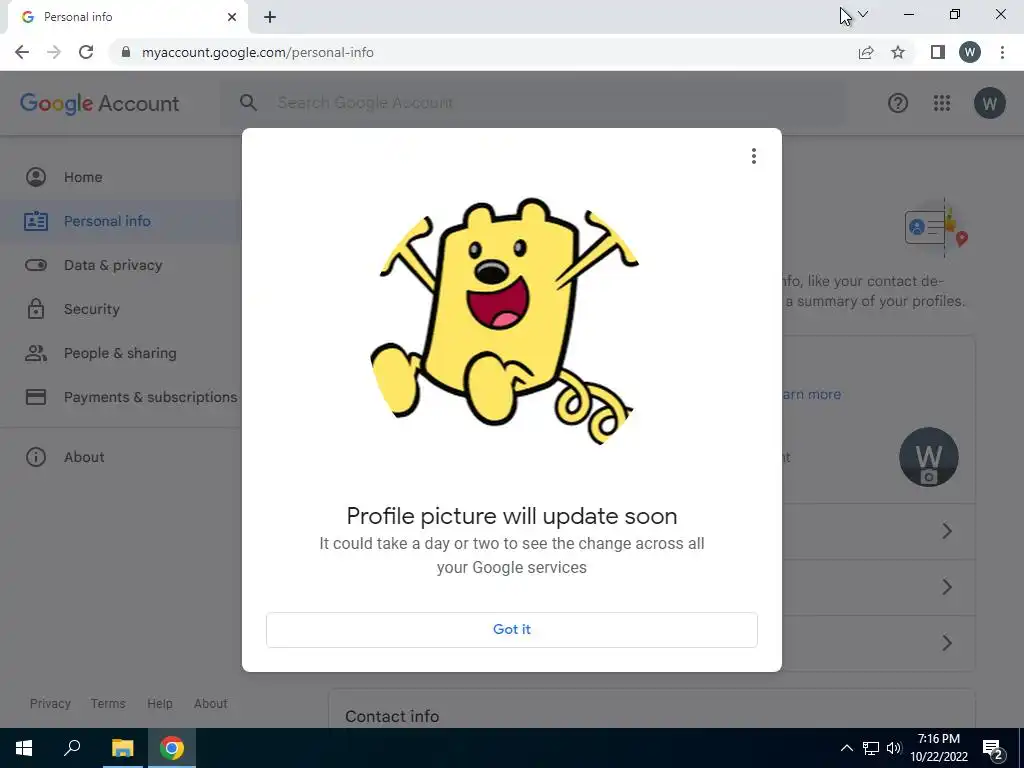Close the Personal info tab
1024x768 pixels.
point(232,17)
